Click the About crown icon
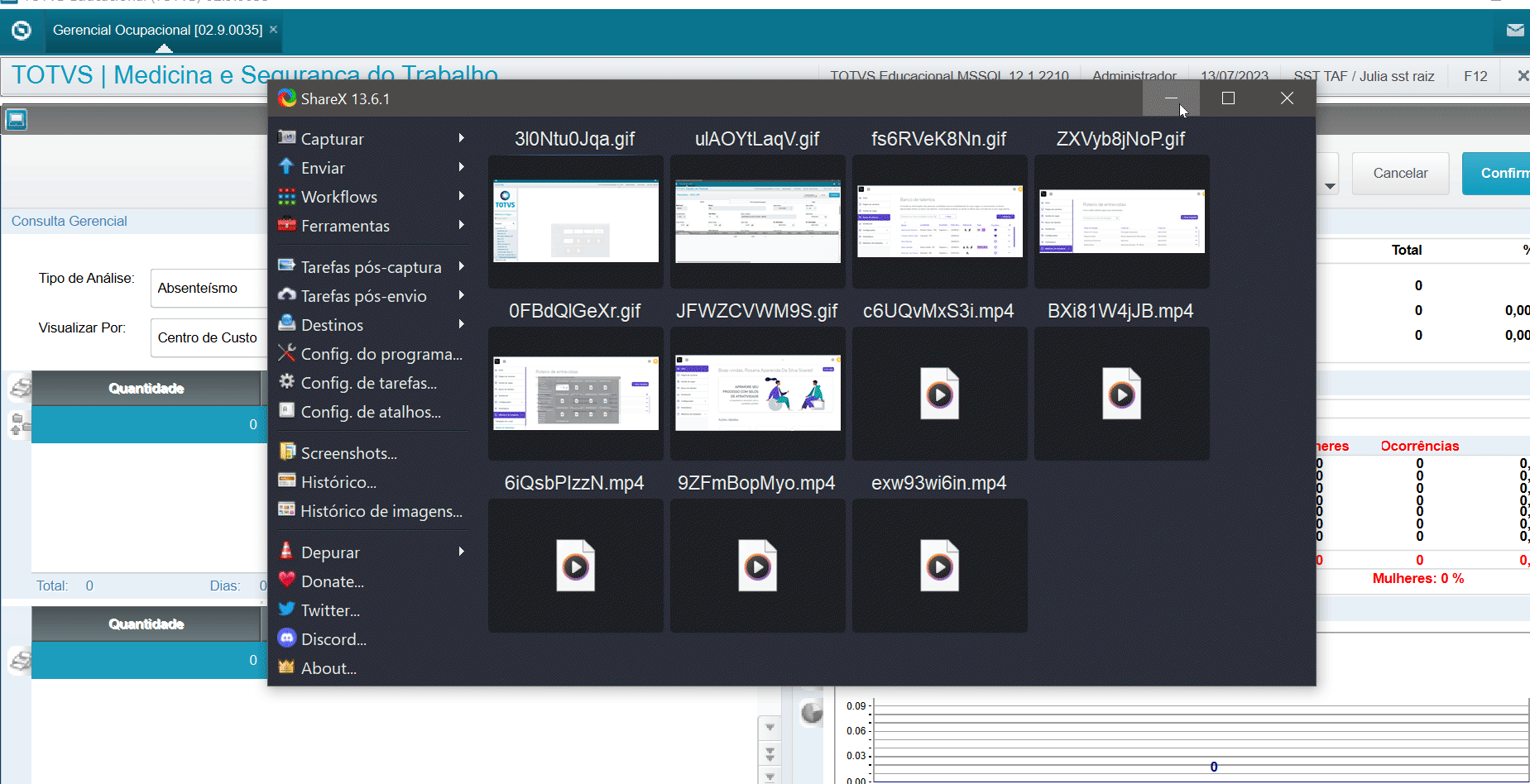 pyautogui.click(x=287, y=667)
